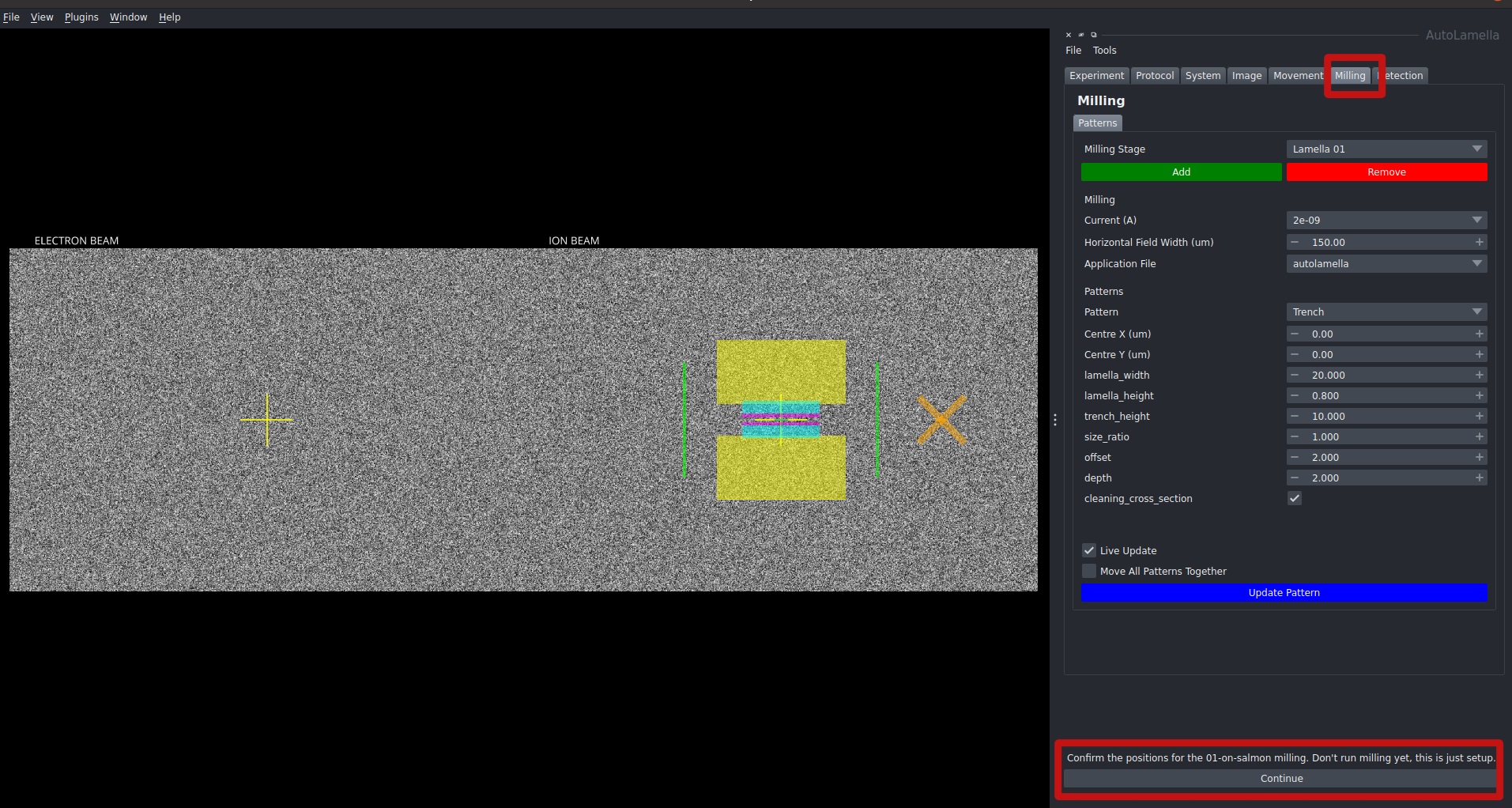Decrease depth with minus icon

(x=1295, y=478)
